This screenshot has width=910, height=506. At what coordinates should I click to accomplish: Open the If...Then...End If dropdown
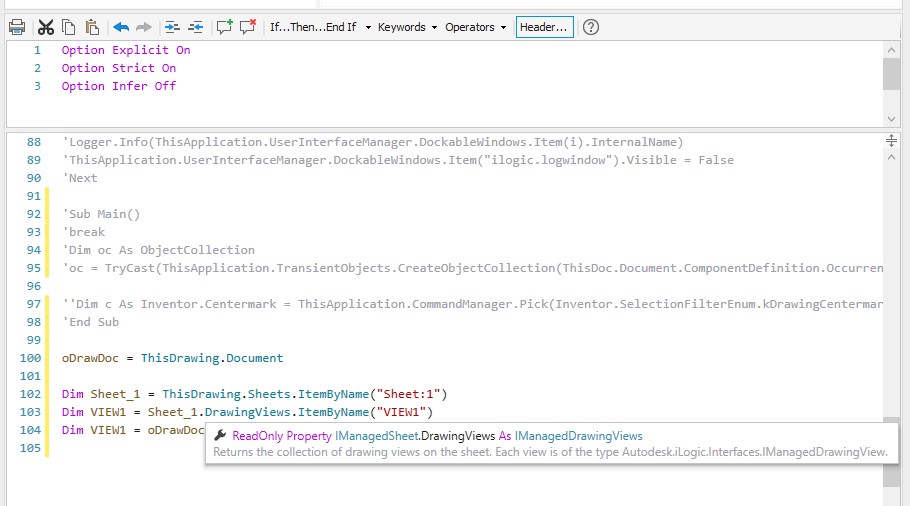coord(320,27)
